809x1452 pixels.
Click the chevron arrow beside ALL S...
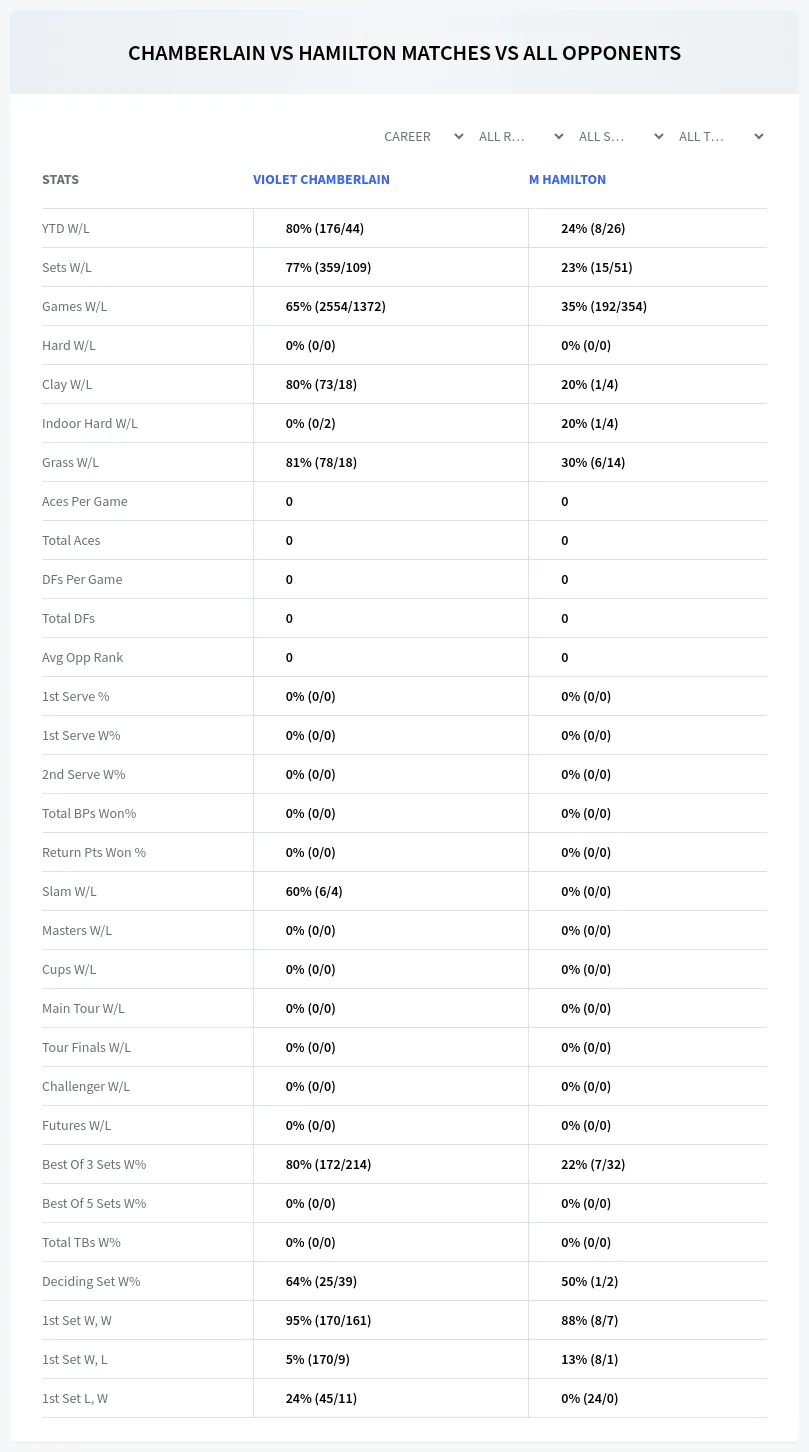click(658, 136)
